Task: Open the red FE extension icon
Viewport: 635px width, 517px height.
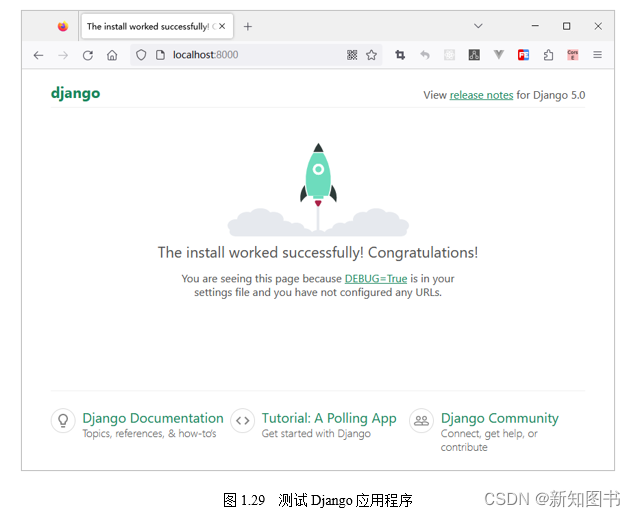Action: pos(524,55)
